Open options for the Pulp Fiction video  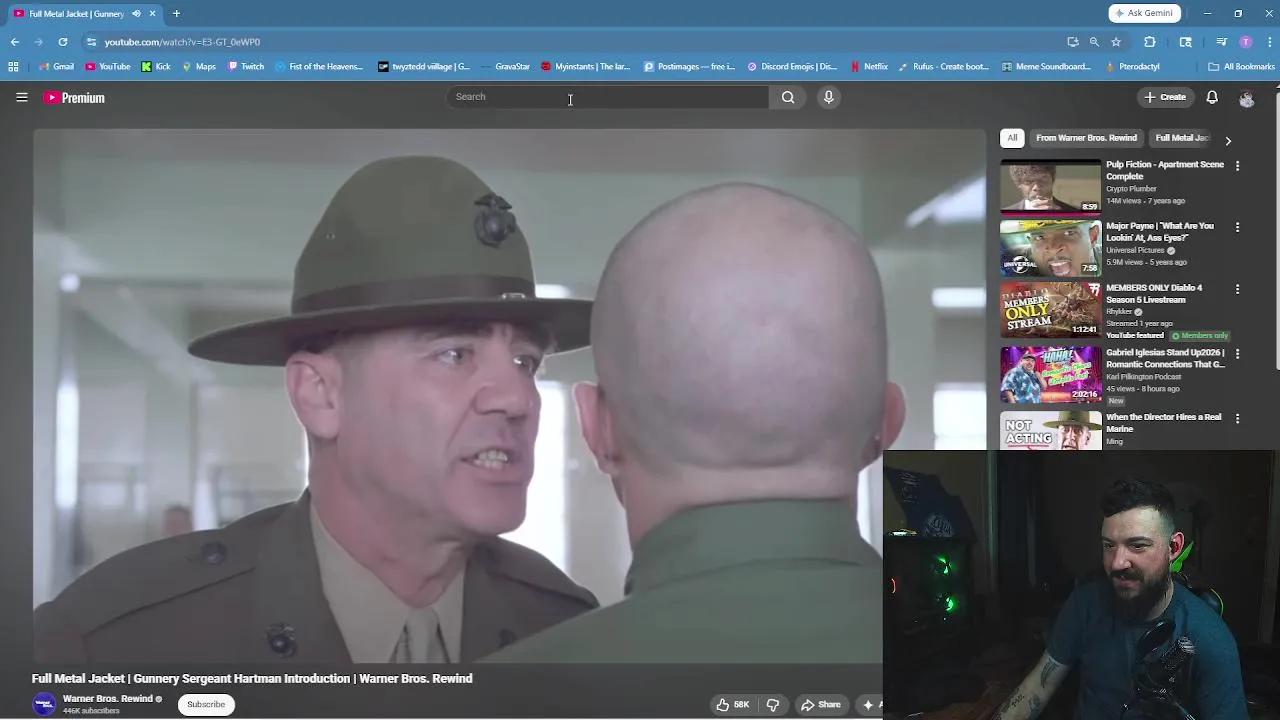[x=1237, y=166]
